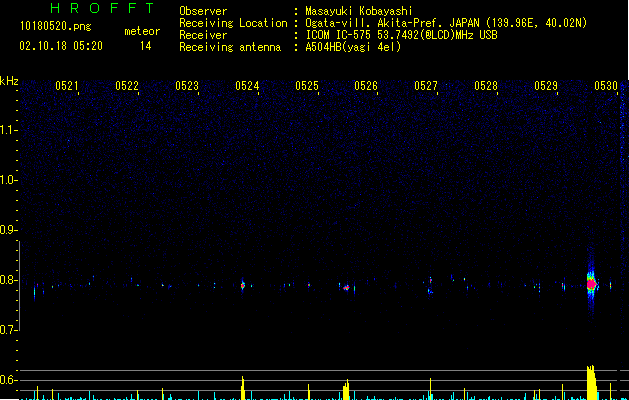Click the 0.9 kHz axis label
The height and width of the screenshot is (400, 629).
[8, 230]
